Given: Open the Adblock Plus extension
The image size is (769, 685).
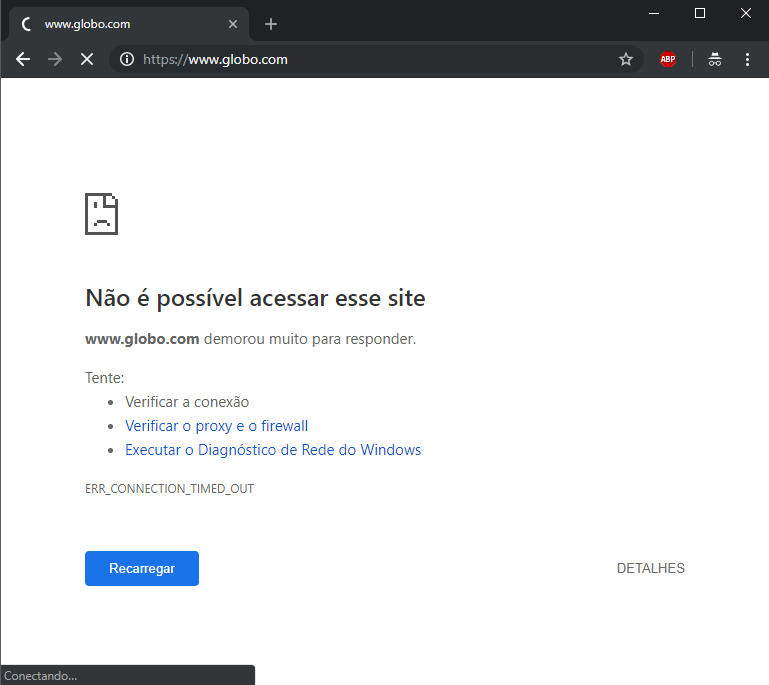Looking at the screenshot, I should pos(668,60).
